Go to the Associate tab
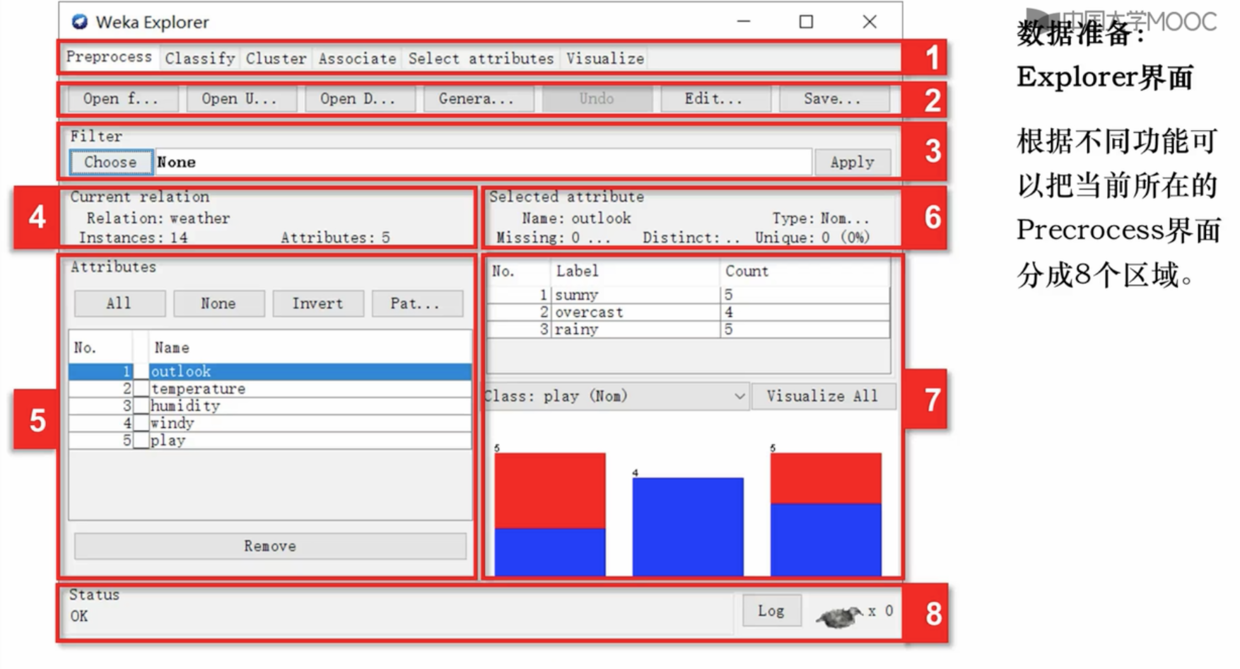Screen dimensions: 1240x669 357,58
